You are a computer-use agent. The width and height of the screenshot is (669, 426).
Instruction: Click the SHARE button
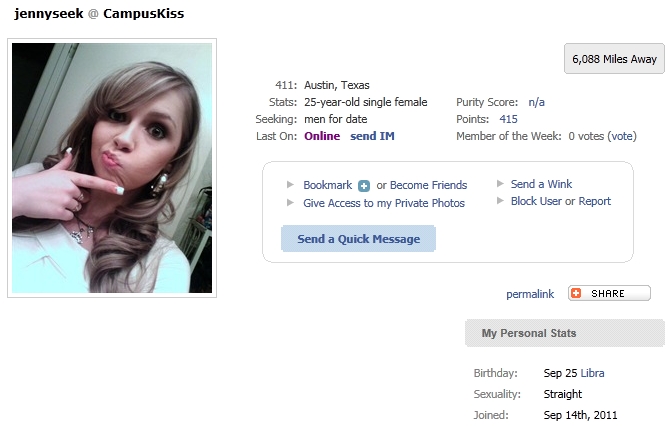point(609,293)
